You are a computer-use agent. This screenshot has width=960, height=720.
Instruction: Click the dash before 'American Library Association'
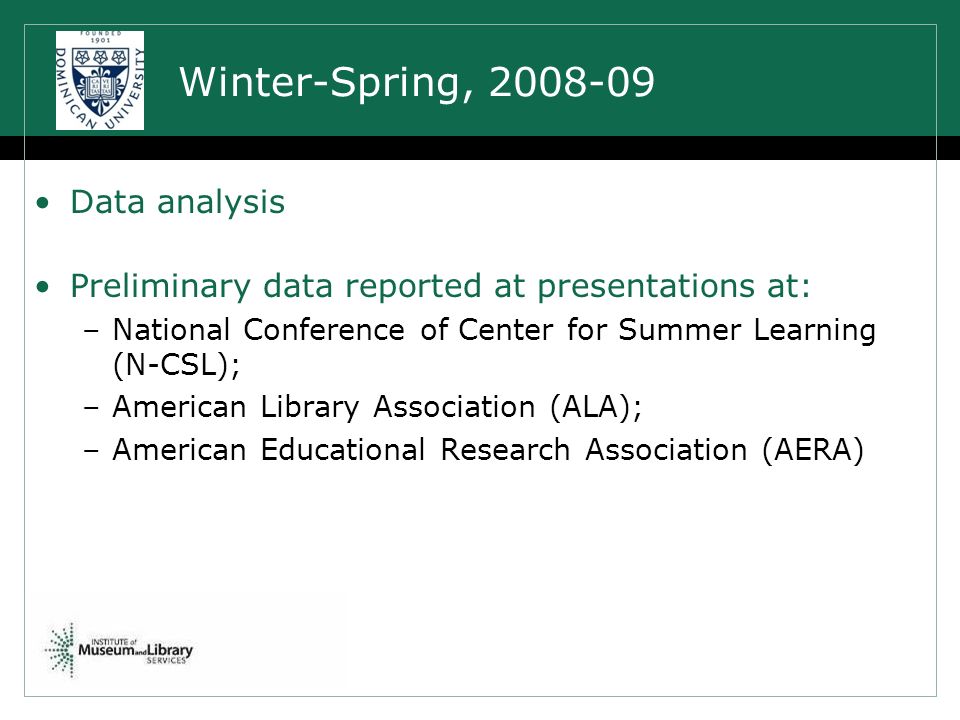click(92, 408)
